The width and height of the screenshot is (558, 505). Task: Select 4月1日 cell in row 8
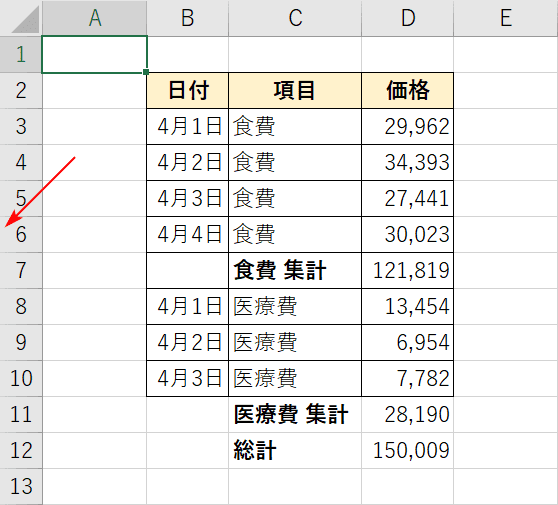[x=188, y=306]
